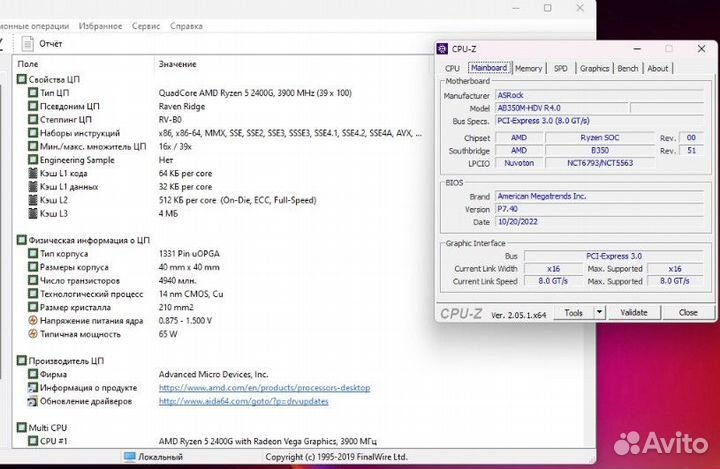Open the Bench tab in CPU-Z
Screen dimensions: 720x469
(x=628, y=68)
